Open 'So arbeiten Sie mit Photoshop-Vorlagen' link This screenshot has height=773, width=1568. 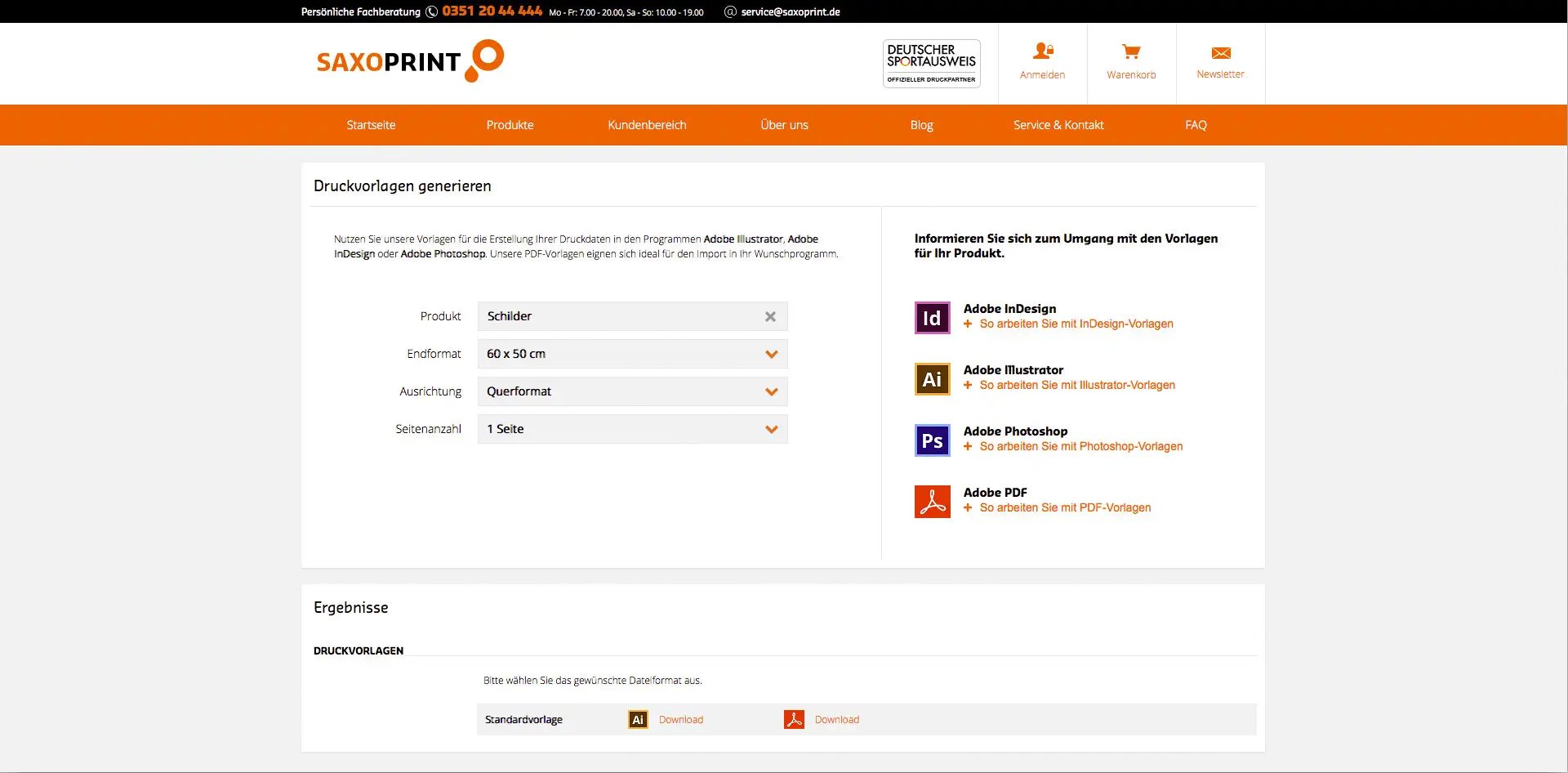(1080, 447)
